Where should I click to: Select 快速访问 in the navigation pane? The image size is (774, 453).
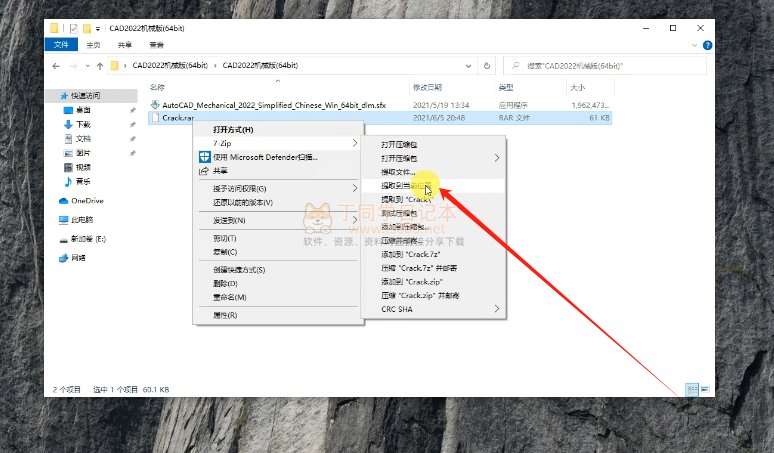pyautogui.click(x=85, y=95)
